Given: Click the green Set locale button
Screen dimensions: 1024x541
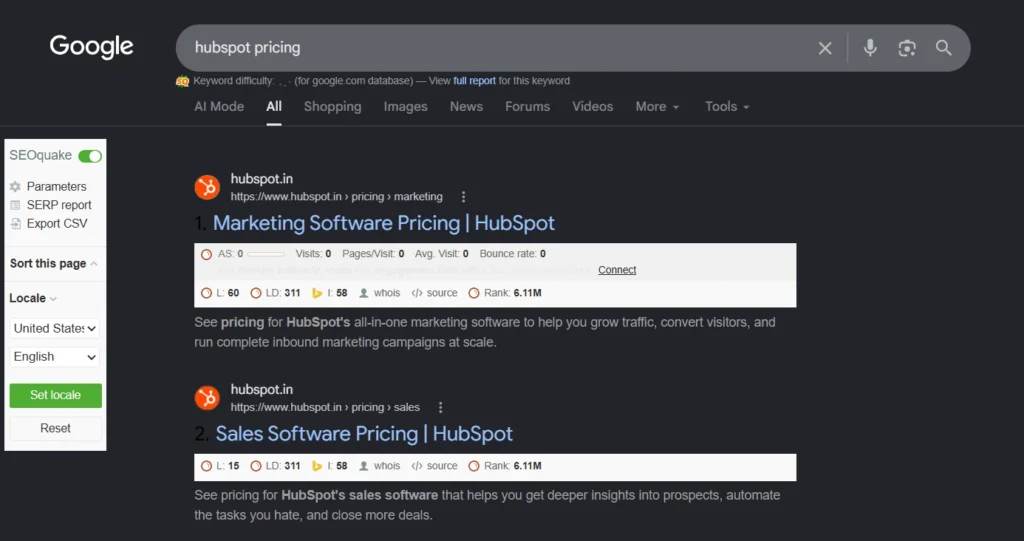Looking at the screenshot, I should click(x=56, y=395).
